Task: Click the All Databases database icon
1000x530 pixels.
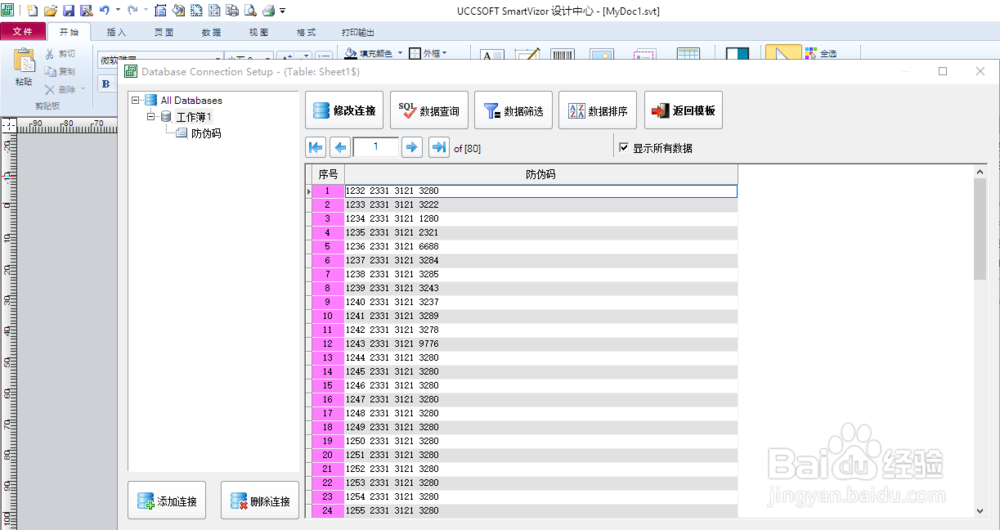Action: 151,100
